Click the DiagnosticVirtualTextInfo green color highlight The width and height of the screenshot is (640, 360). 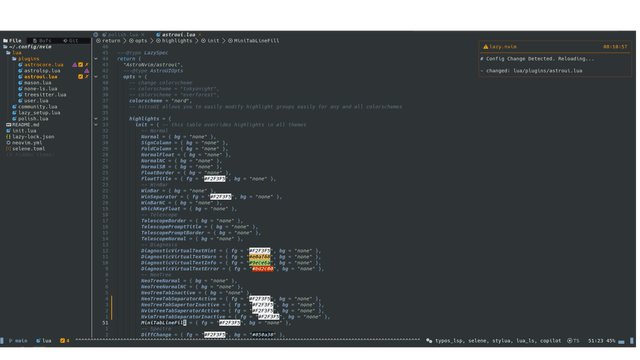(260, 263)
